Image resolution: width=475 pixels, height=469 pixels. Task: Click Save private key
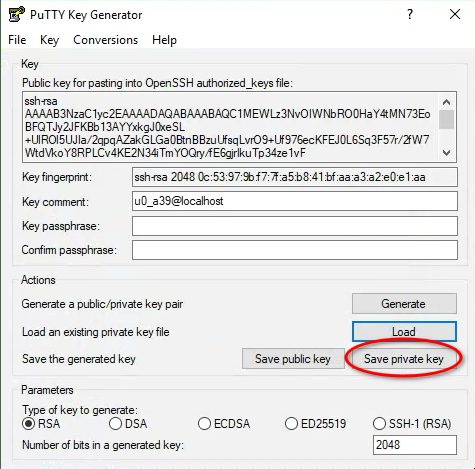[x=404, y=359]
